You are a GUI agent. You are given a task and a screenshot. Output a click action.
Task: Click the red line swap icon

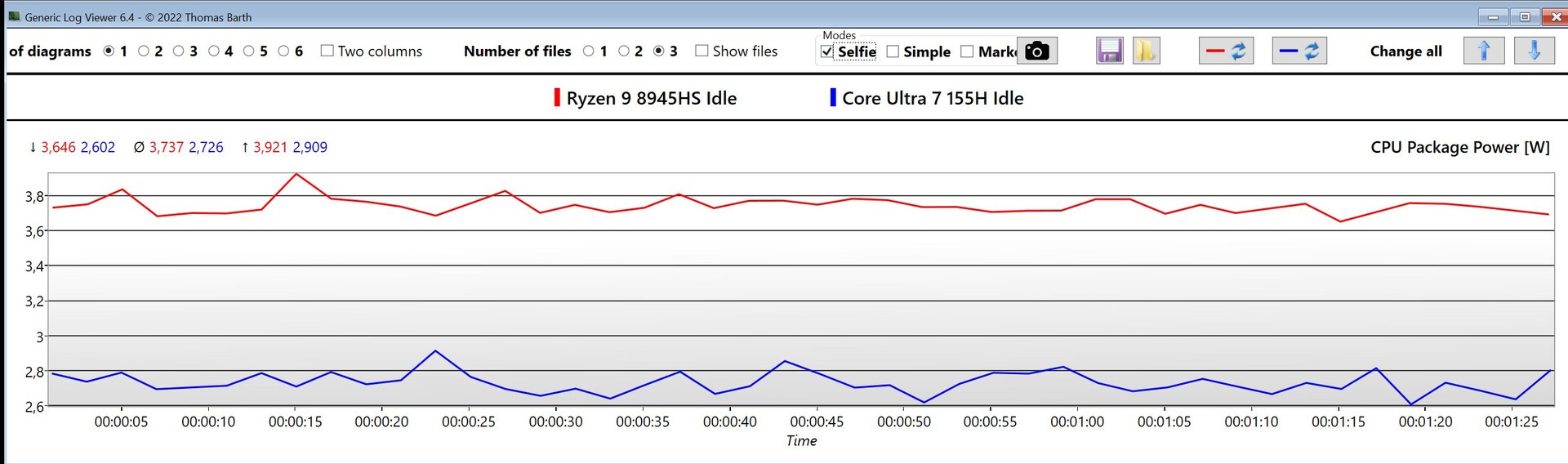tap(1226, 51)
